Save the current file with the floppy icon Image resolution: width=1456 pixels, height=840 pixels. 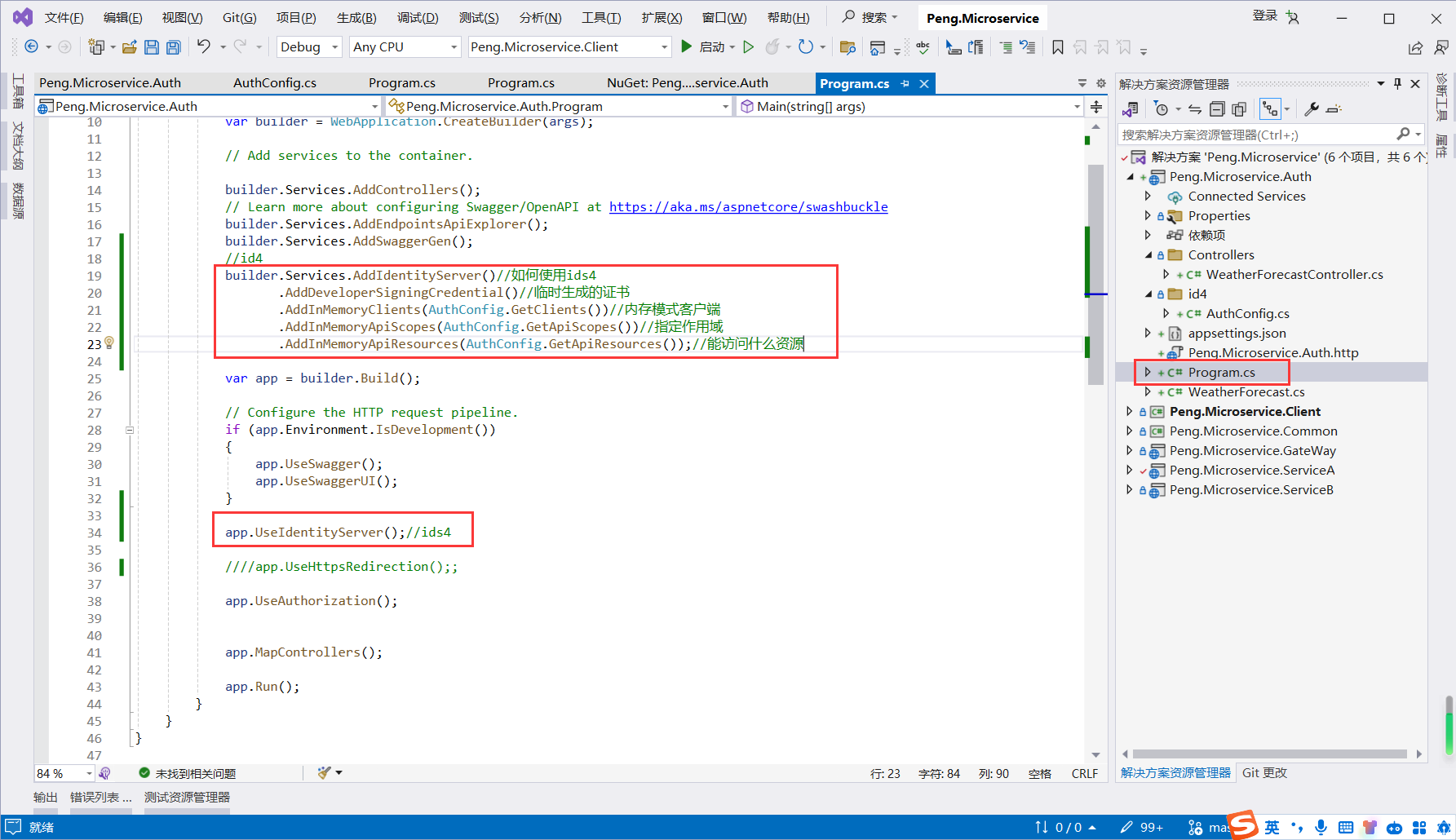click(152, 47)
